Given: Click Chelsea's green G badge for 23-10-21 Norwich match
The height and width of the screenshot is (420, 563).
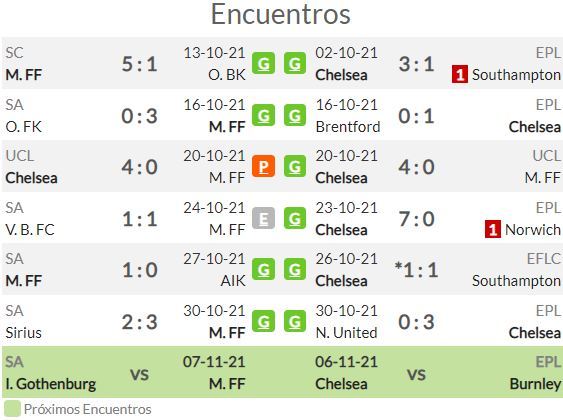Looking at the screenshot, I should pos(295,218).
